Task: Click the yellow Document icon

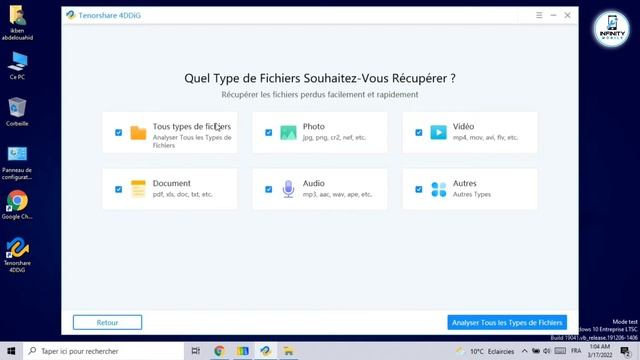Action: (138, 189)
